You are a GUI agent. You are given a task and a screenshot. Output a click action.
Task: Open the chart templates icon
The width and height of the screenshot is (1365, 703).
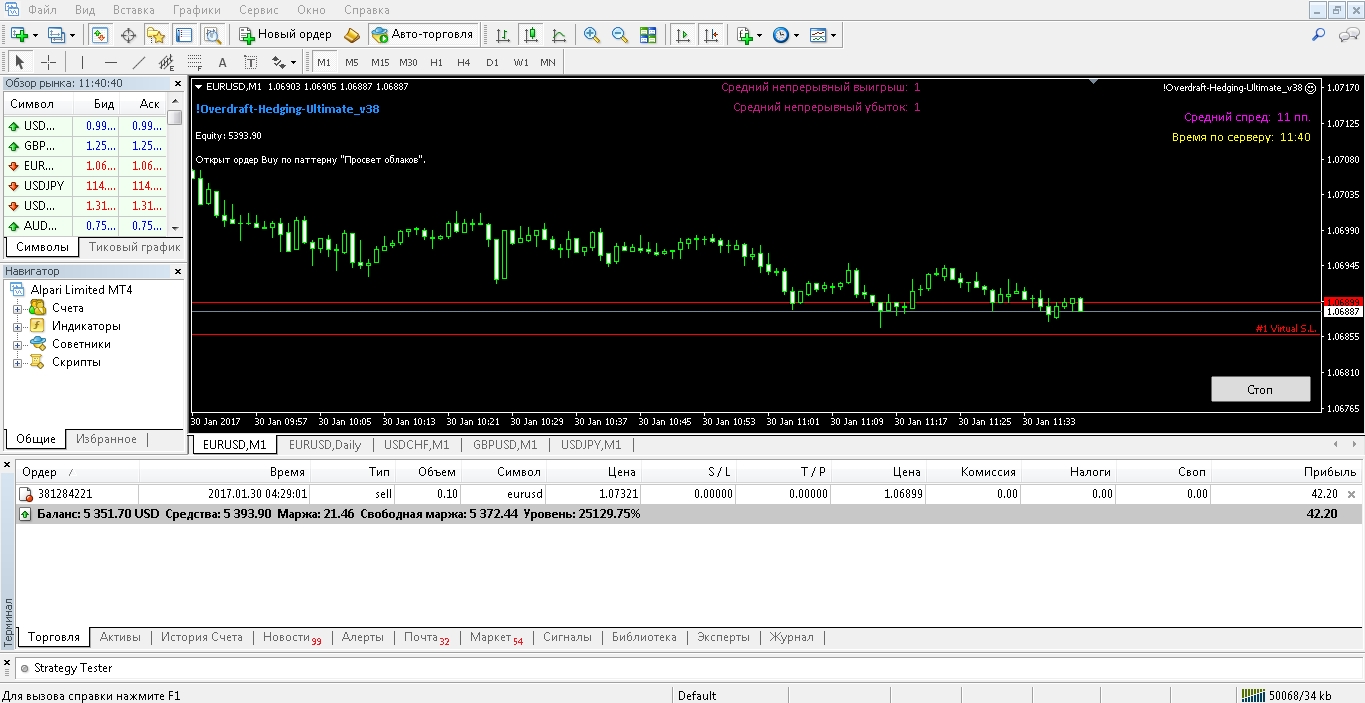click(x=819, y=35)
